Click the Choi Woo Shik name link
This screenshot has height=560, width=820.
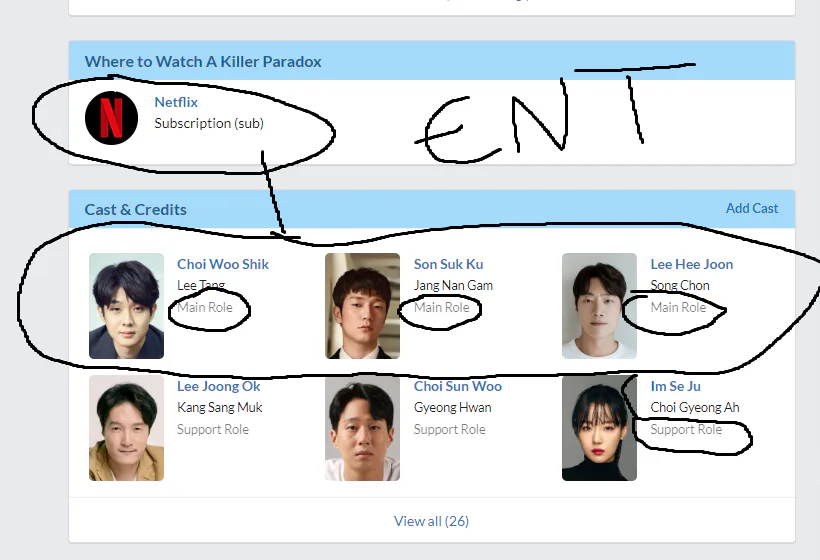(223, 264)
